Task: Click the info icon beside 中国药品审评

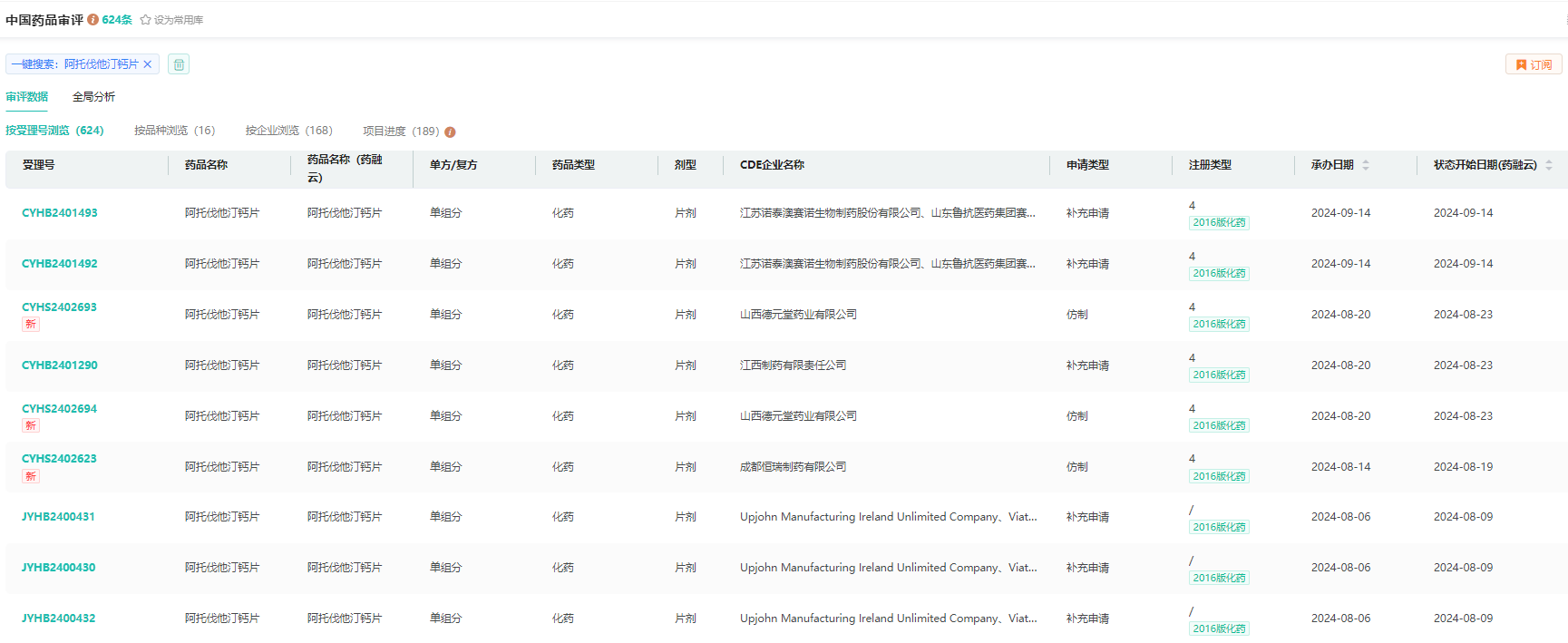Action: pos(93,19)
